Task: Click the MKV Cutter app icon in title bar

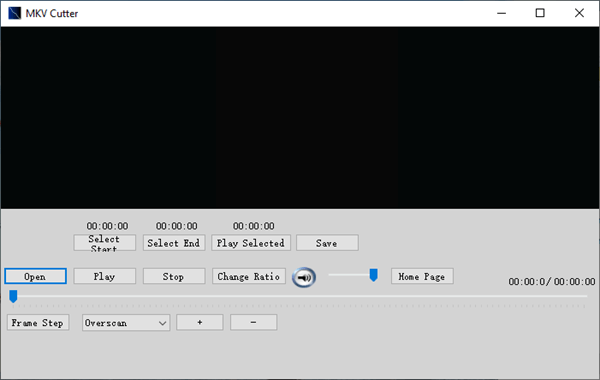Action: pyautogui.click(x=15, y=13)
